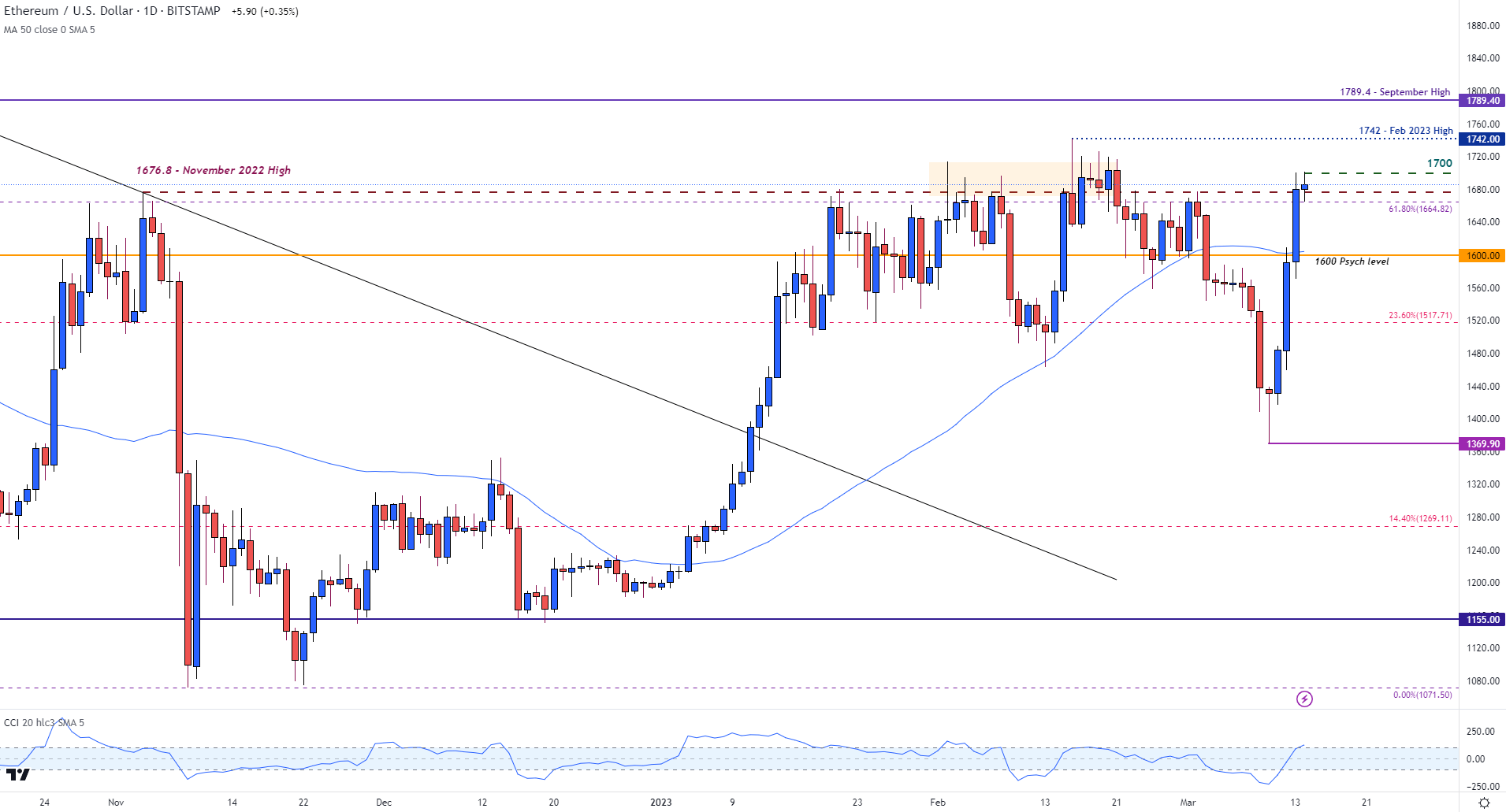Click 'Mar' on the date axis
Viewport: 1506px width, 812px height.
(1188, 803)
